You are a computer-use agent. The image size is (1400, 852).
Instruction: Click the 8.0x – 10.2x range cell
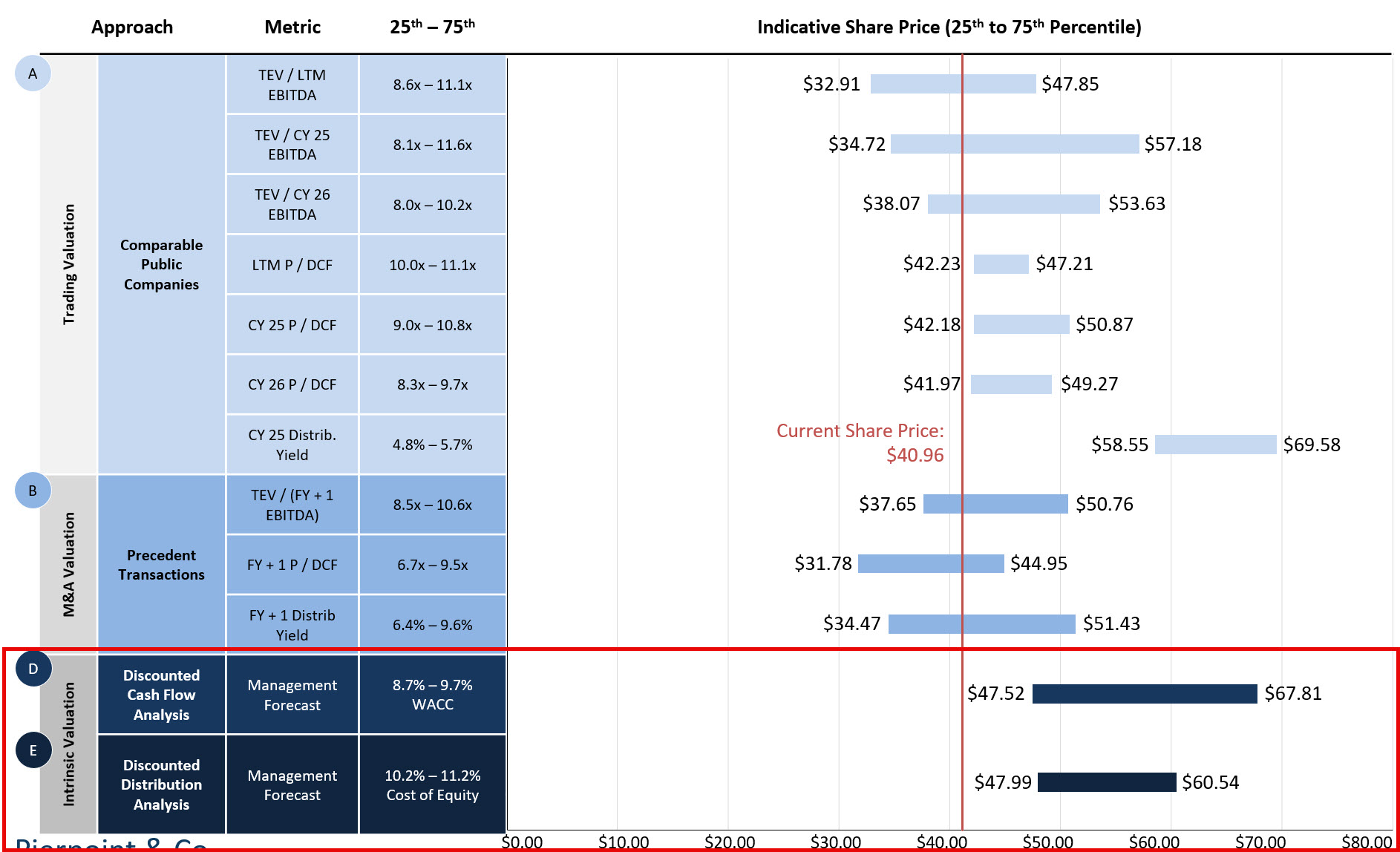pyautogui.click(x=433, y=204)
